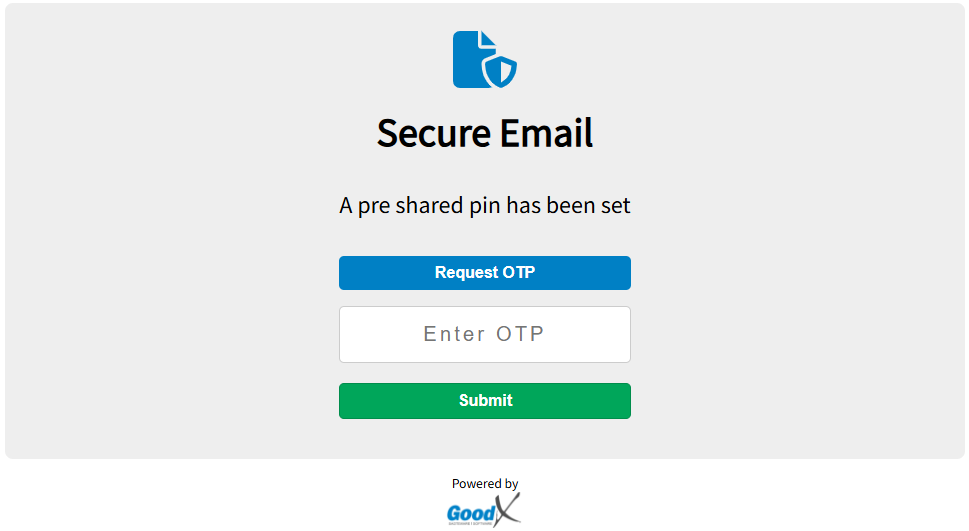Click the small tagline under the GoodX logo
The height and width of the screenshot is (531, 969).
(x=471, y=523)
